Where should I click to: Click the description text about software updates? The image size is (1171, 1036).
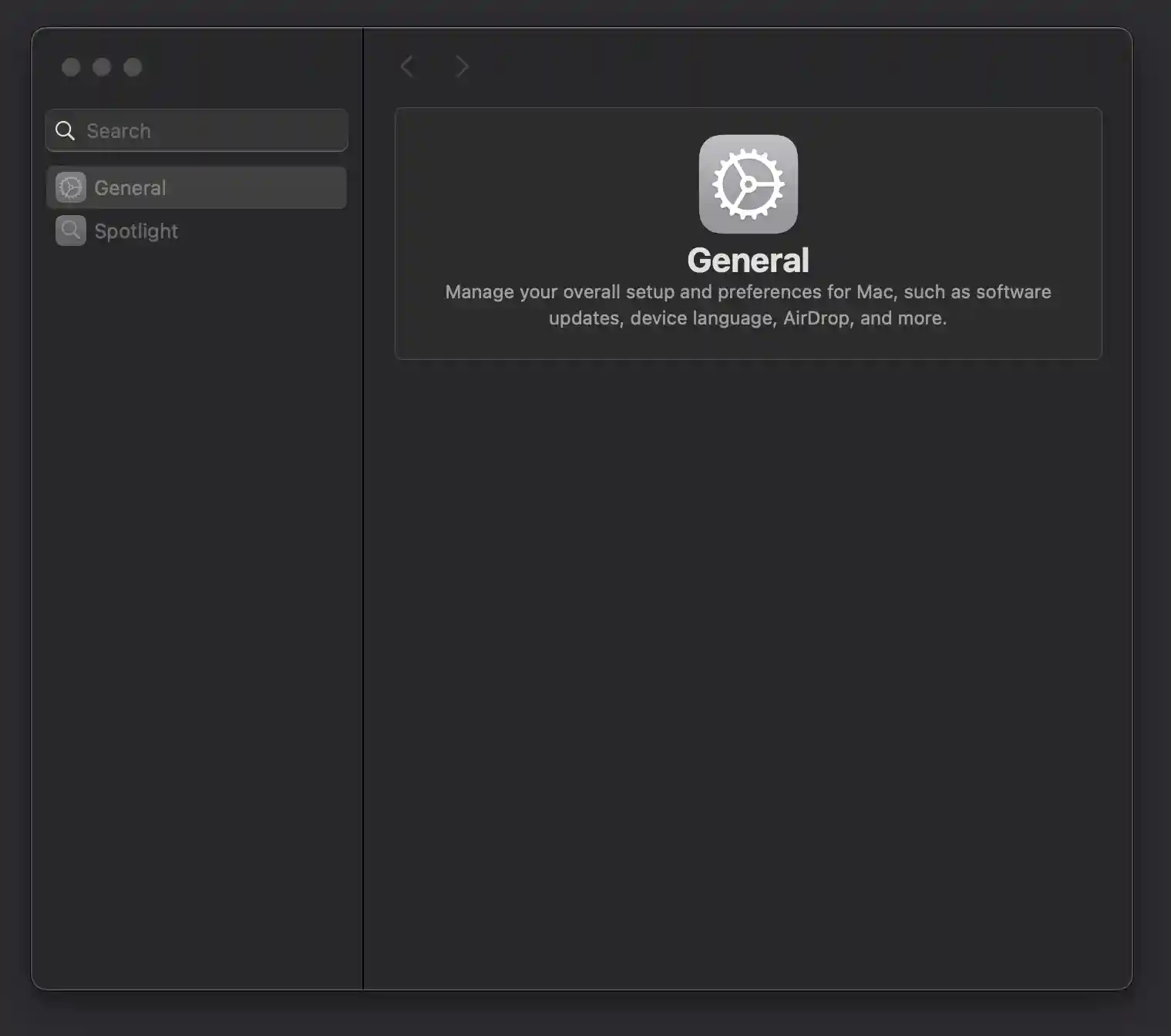coord(748,304)
